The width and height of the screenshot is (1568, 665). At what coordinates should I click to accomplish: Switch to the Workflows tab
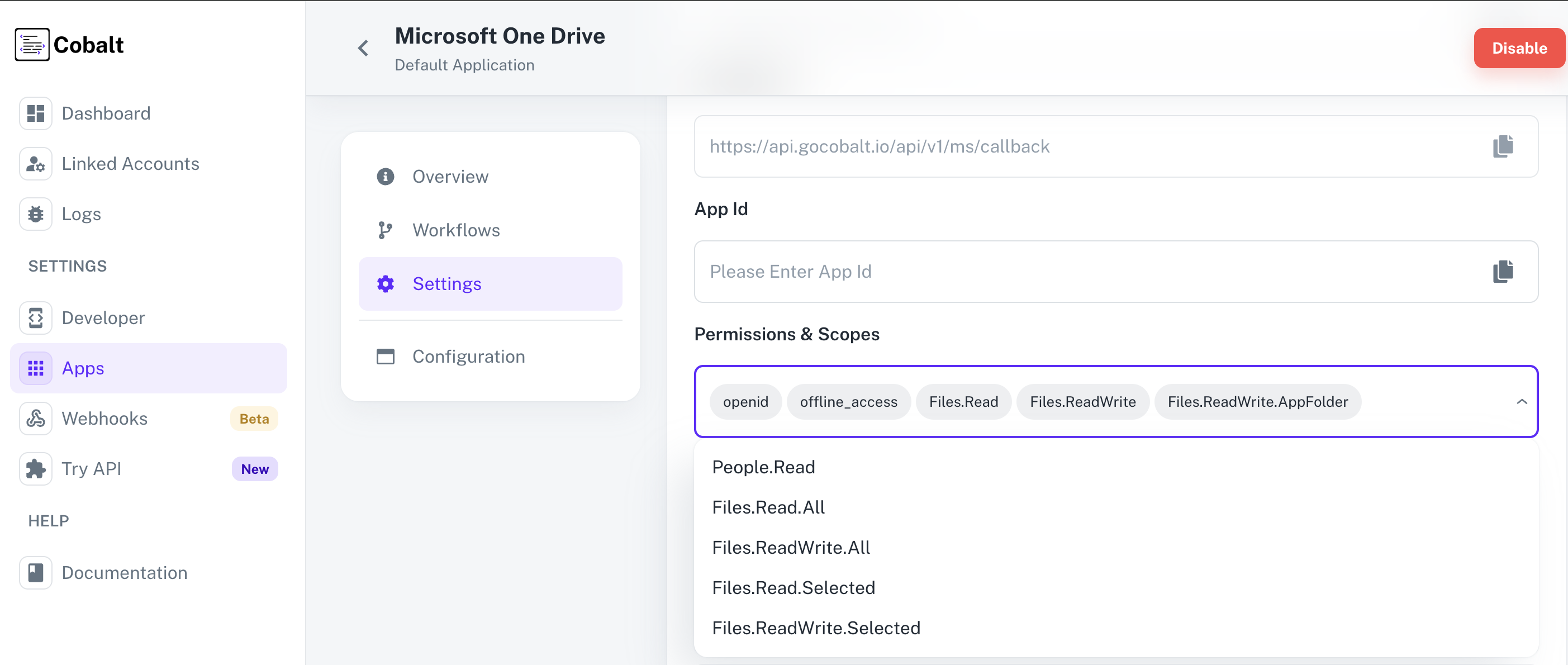pyautogui.click(x=456, y=230)
